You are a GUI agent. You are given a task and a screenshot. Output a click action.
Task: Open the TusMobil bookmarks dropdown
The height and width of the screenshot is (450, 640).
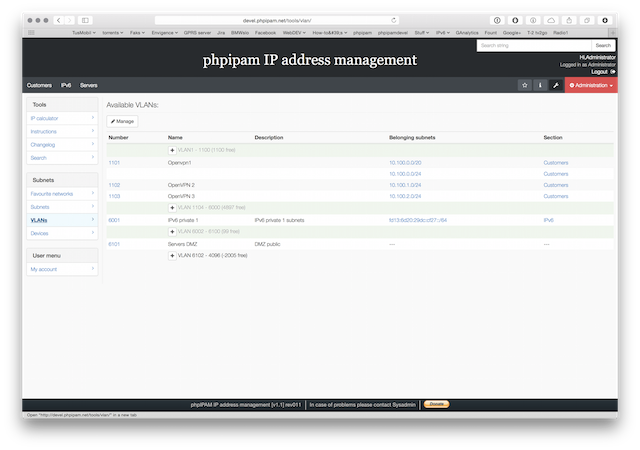pyautogui.click(x=84, y=33)
